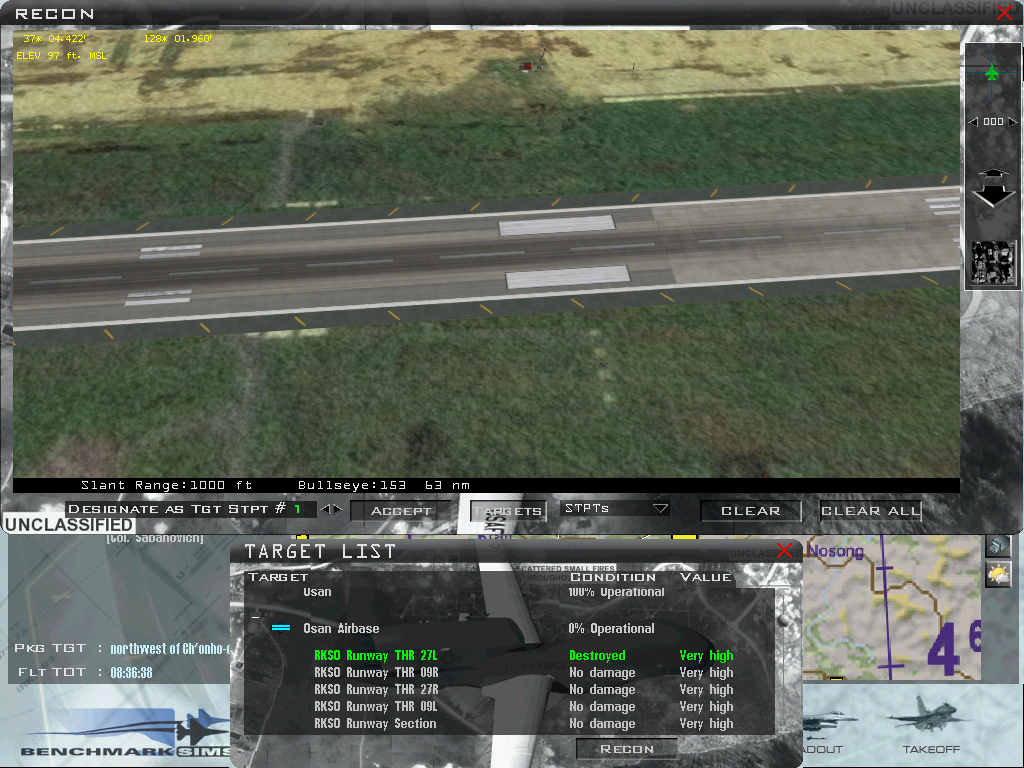1024x768 pixels.
Task: Click the latitude 37* 04.422' readout
Action: coord(55,39)
